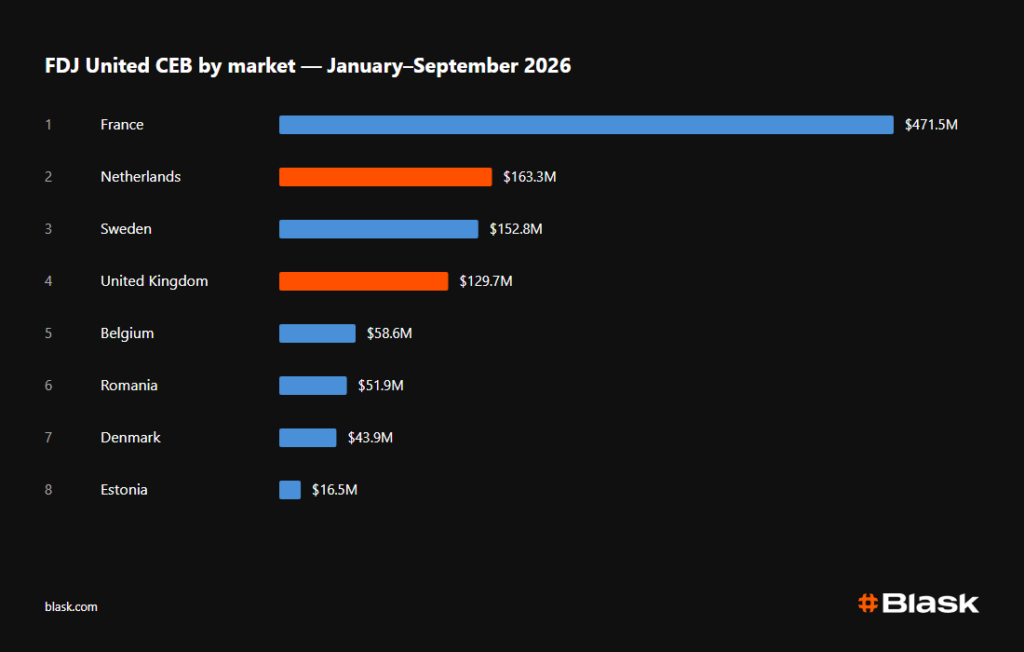
Task: Click the $471.5M value
Action: (x=931, y=125)
